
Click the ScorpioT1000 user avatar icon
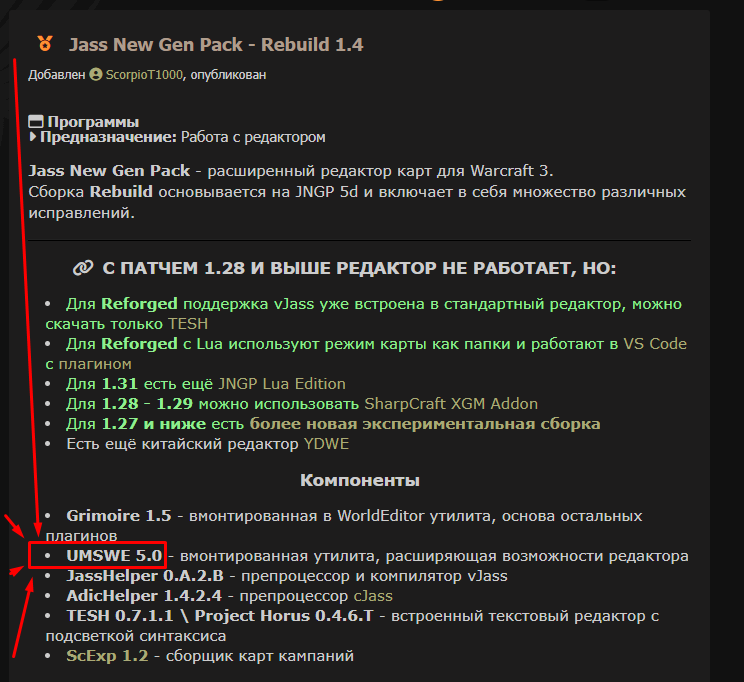(96, 75)
